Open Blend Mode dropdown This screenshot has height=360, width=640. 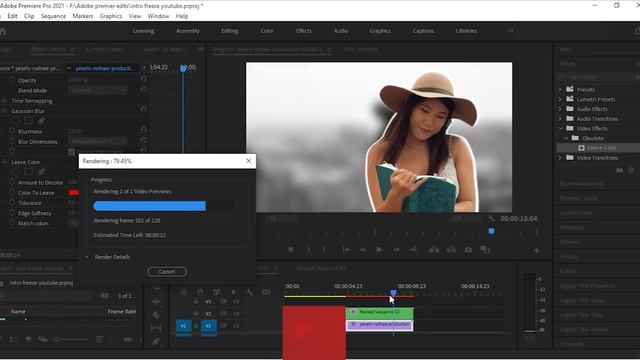[98, 90]
